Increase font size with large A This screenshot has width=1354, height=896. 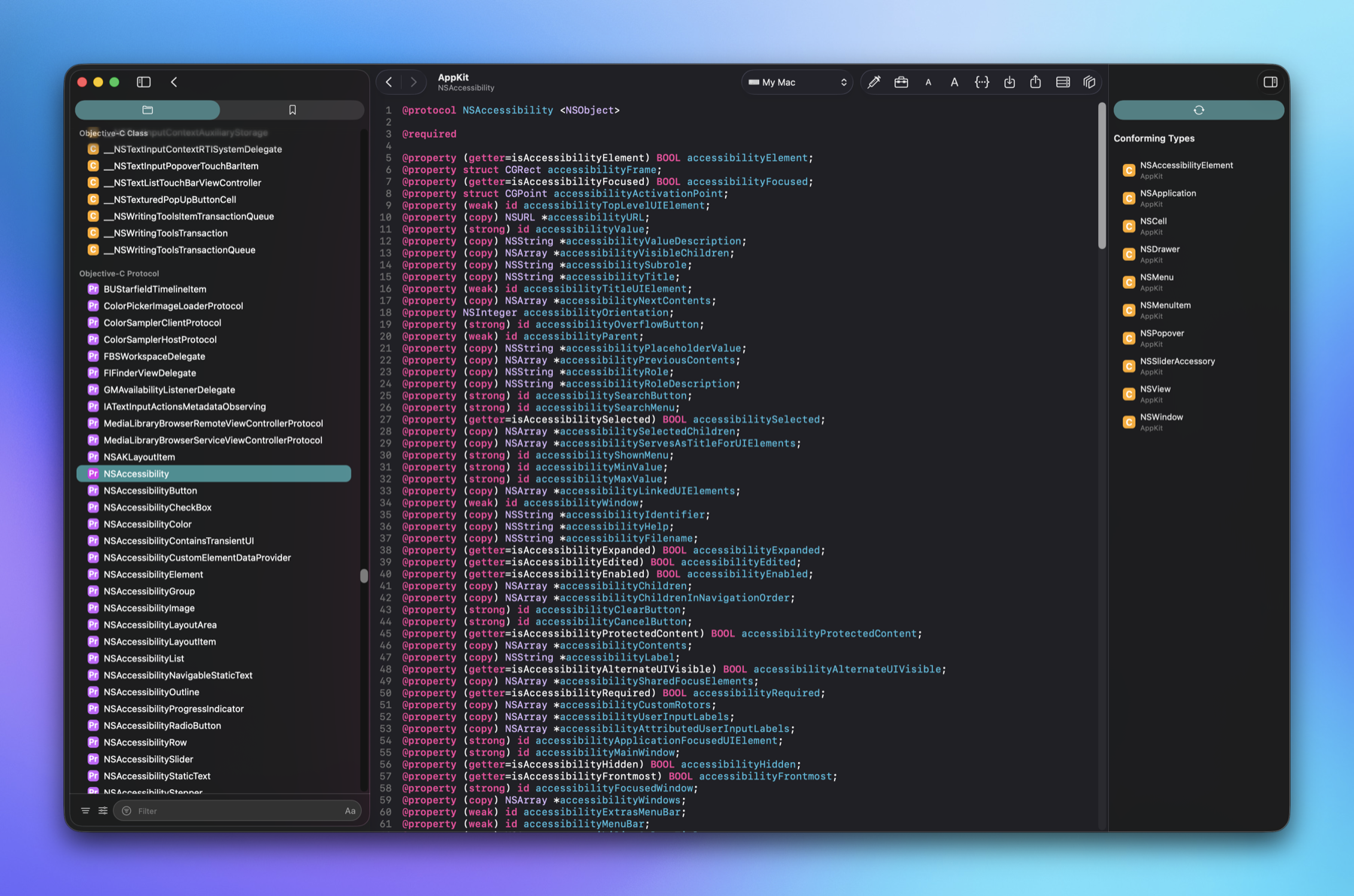point(955,82)
